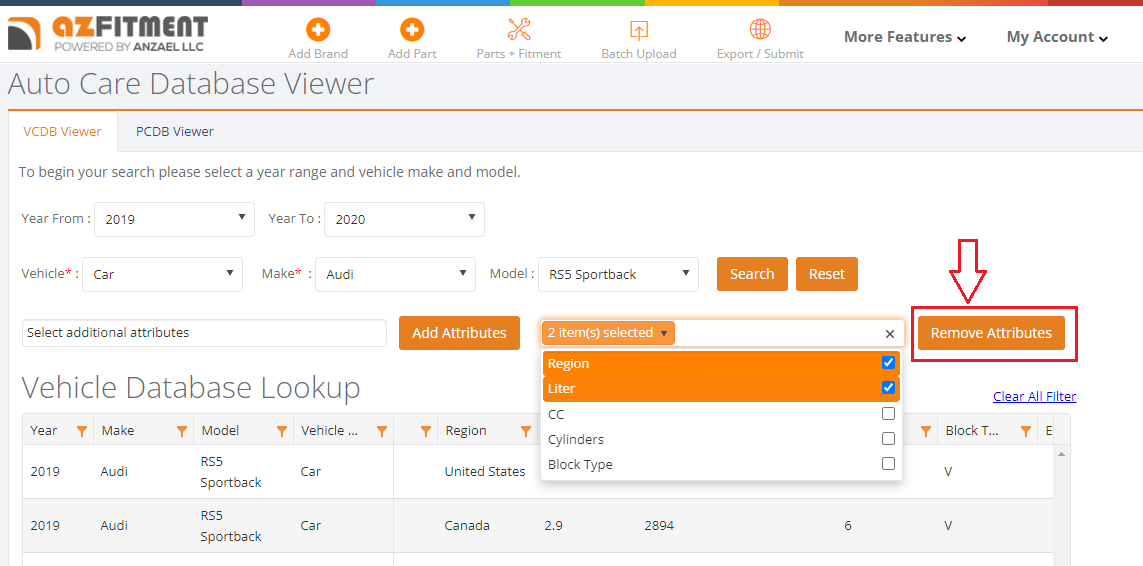Click the AZ Fitment logo
Viewport: 1143px width, 566px height.
point(108,34)
